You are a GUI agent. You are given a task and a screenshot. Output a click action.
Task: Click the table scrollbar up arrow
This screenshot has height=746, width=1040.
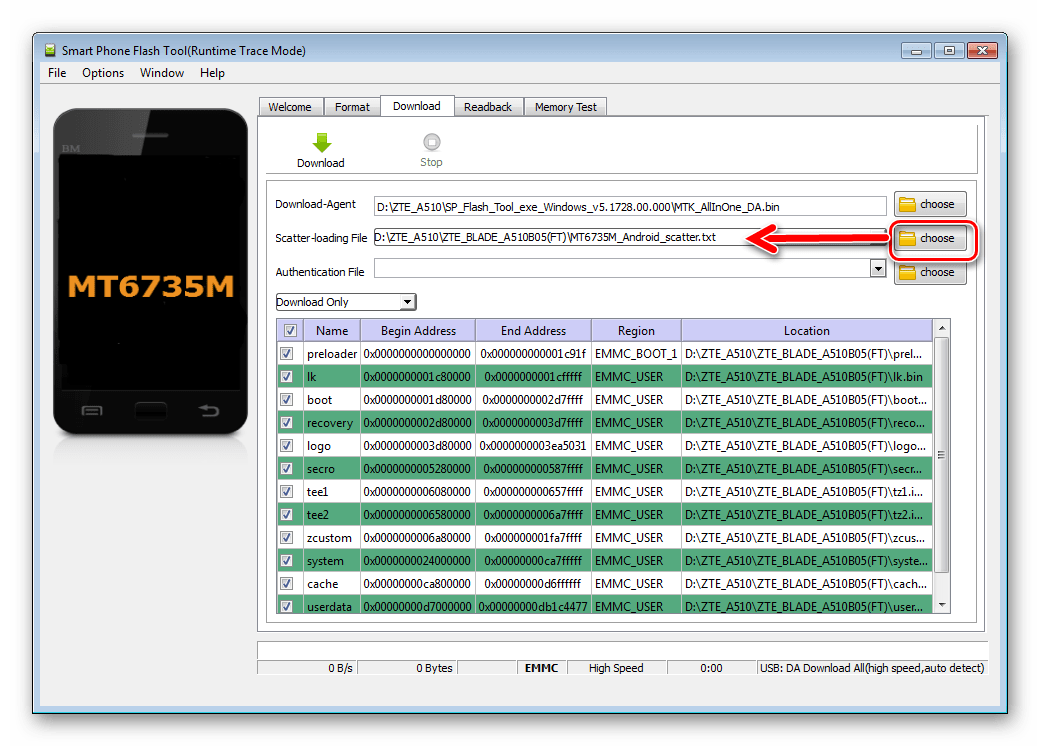point(942,328)
